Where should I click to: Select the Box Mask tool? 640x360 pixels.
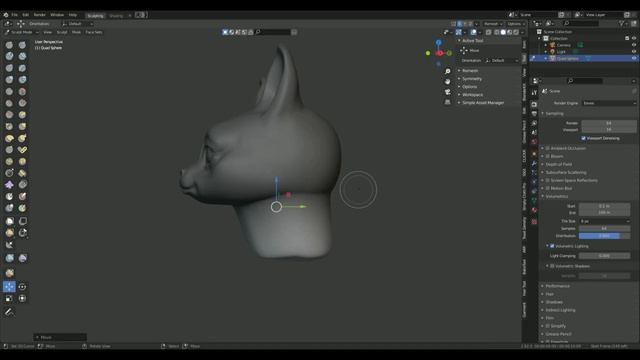click(x=9, y=221)
